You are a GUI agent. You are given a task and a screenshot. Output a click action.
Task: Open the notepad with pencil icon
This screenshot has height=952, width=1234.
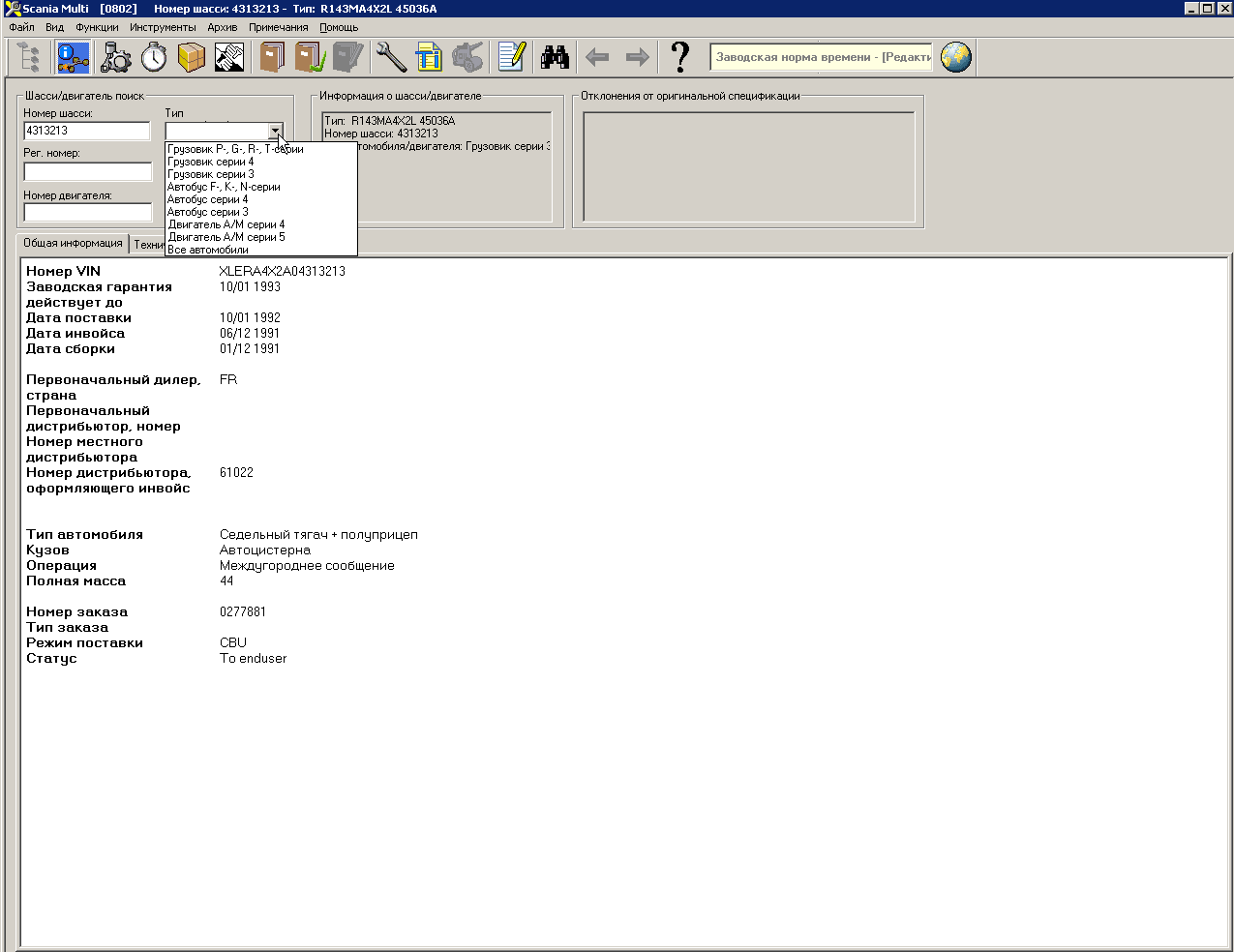coord(511,58)
